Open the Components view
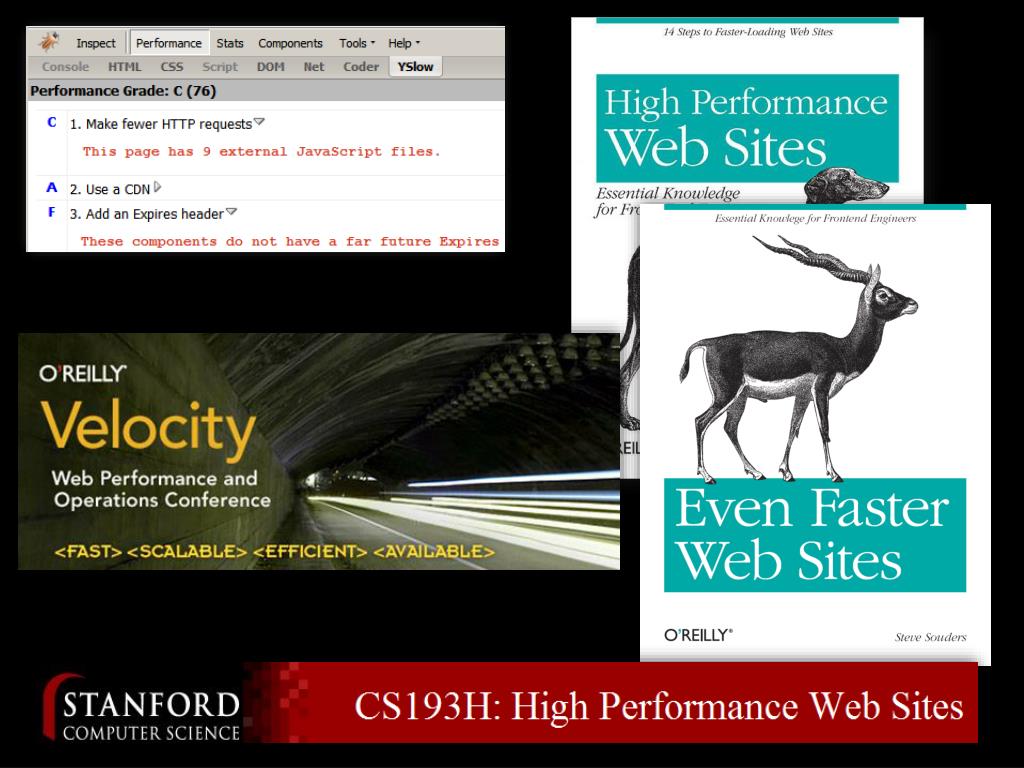This screenshot has height=768, width=1024. click(291, 43)
